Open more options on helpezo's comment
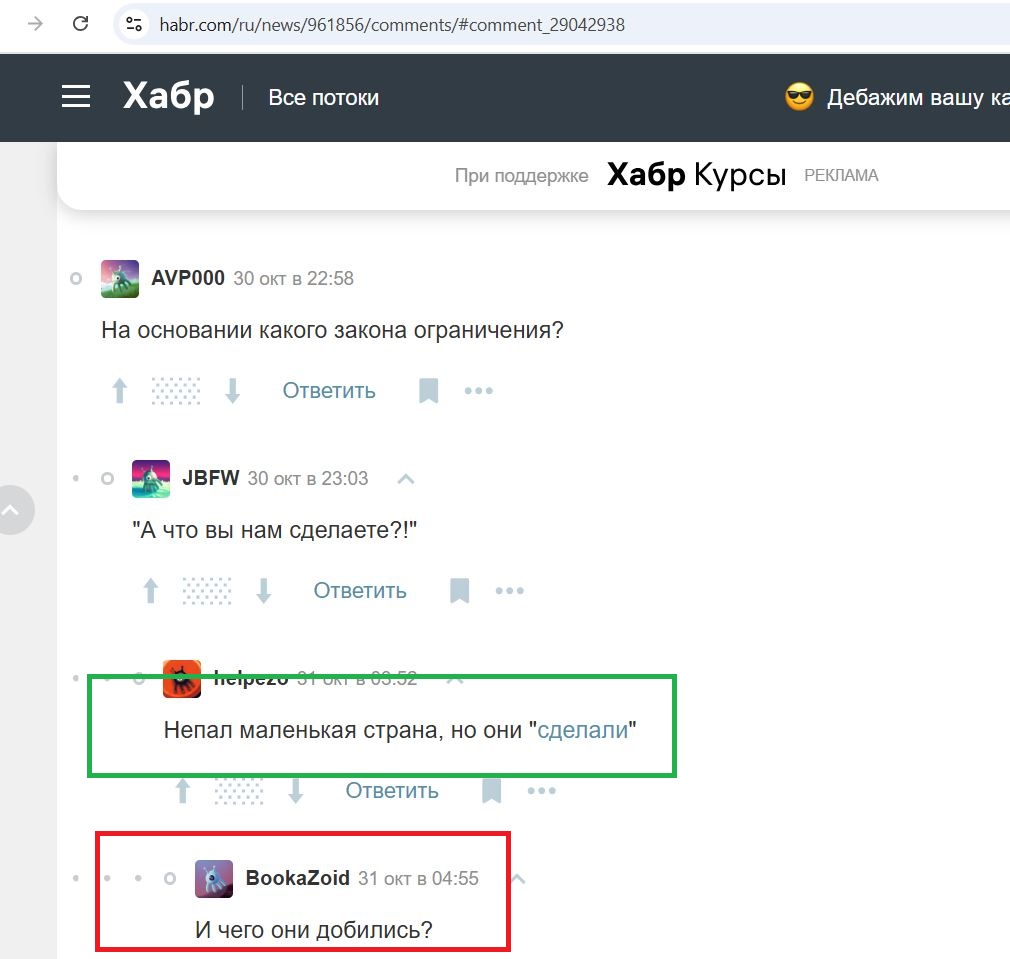Image resolution: width=1010 pixels, height=959 pixels. point(541,790)
